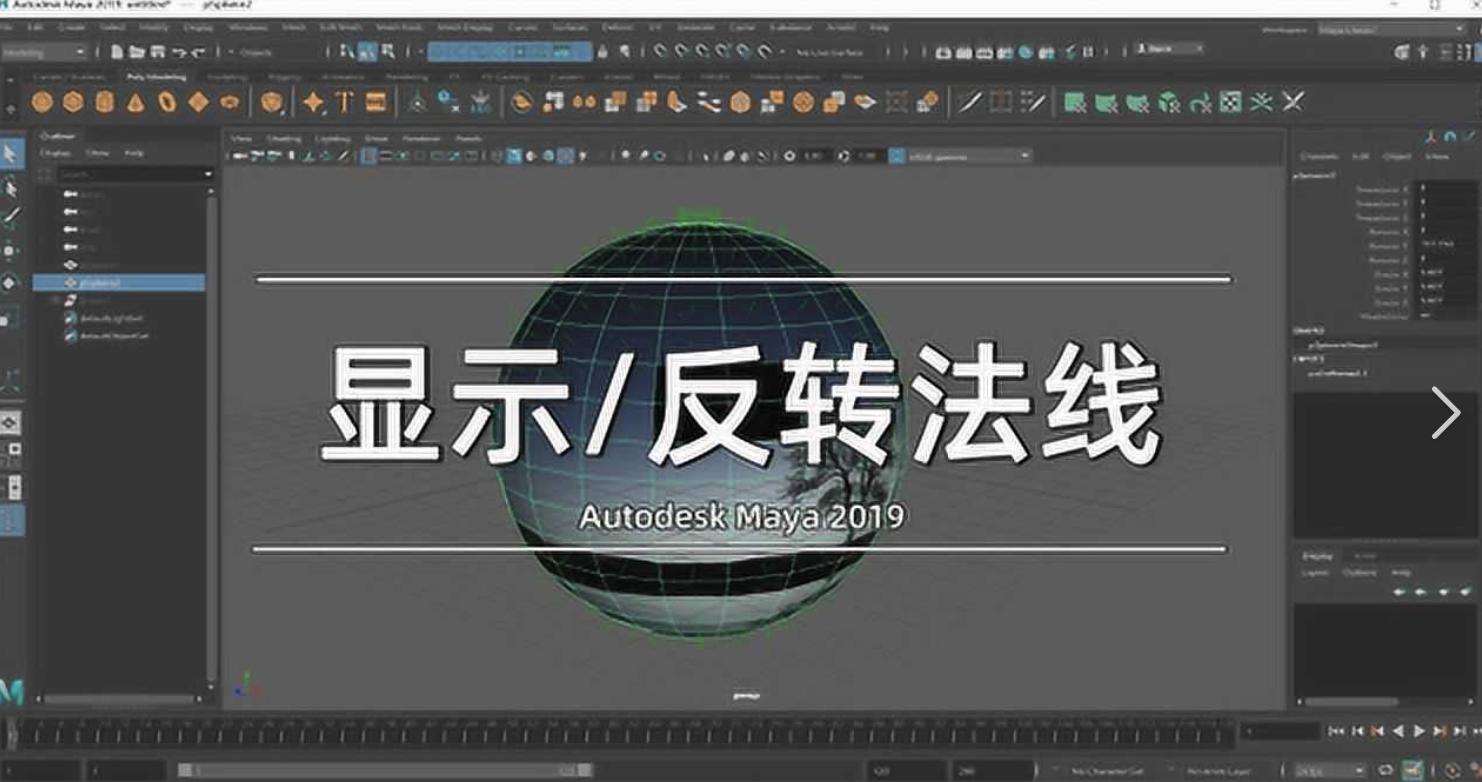Open the Modeling menu set dropdown

pyautogui.click(x=45, y=52)
